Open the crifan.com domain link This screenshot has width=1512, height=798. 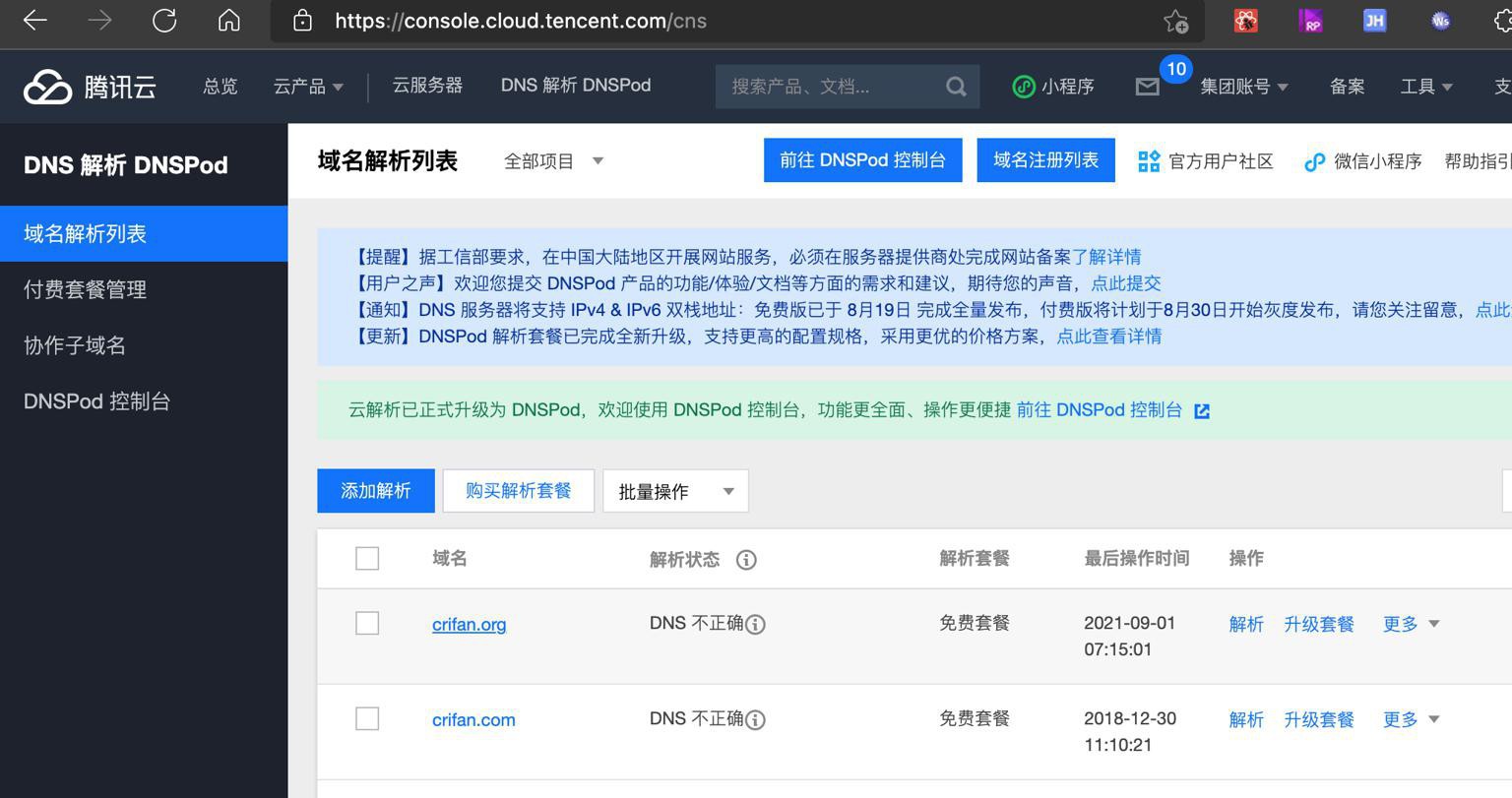[x=473, y=720]
